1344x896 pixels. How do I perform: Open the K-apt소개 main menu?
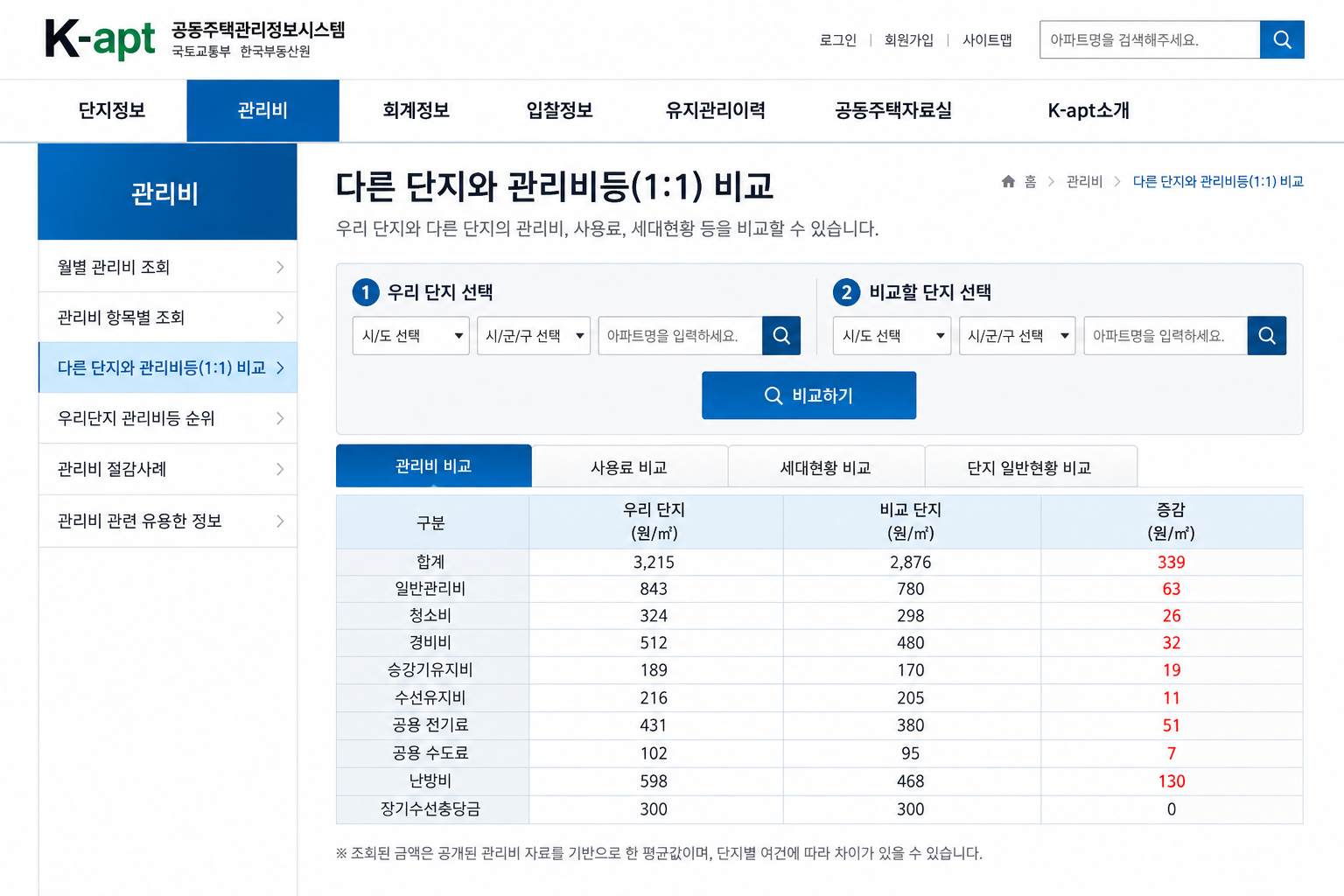pyautogui.click(x=1088, y=110)
